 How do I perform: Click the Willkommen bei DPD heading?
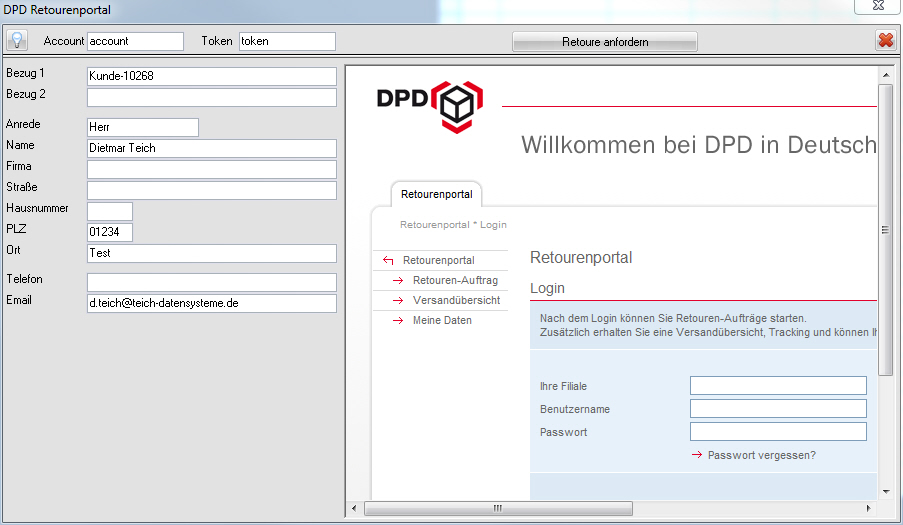click(699, 144)
